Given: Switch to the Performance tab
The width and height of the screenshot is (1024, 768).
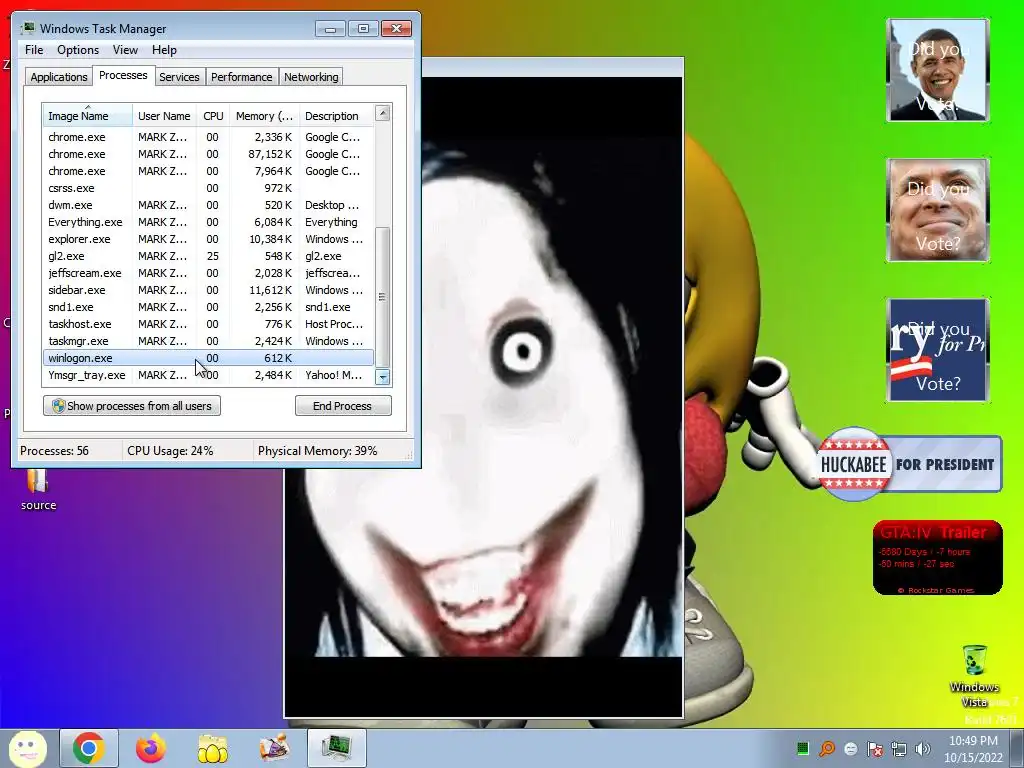Looking at the screenshot, I should pyautogui.click(x=241, y=77).
